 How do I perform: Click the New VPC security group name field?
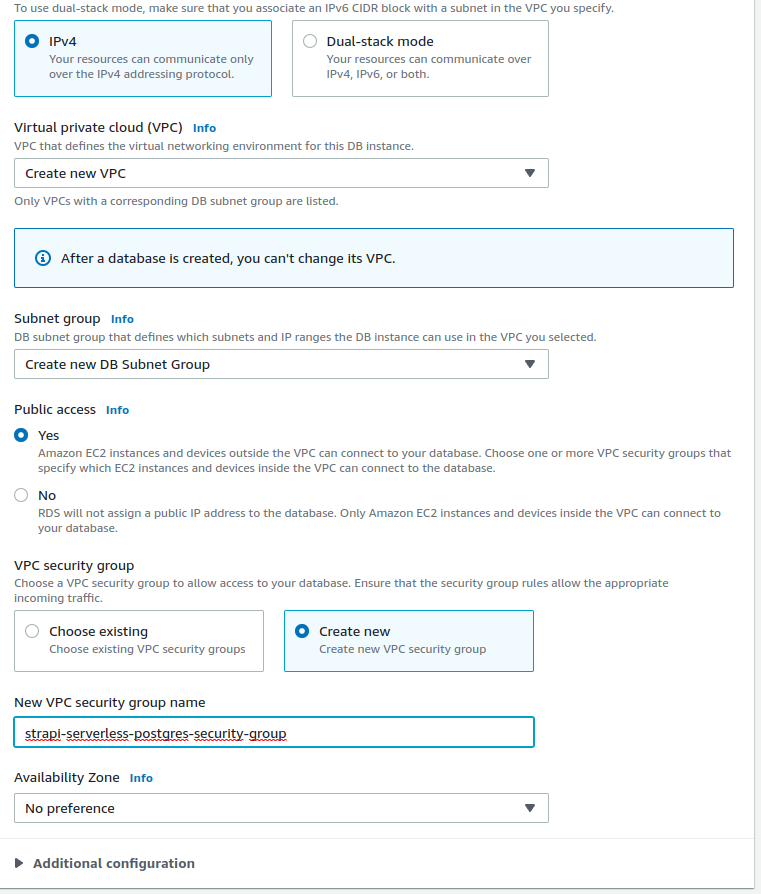(x=274, y=733)
